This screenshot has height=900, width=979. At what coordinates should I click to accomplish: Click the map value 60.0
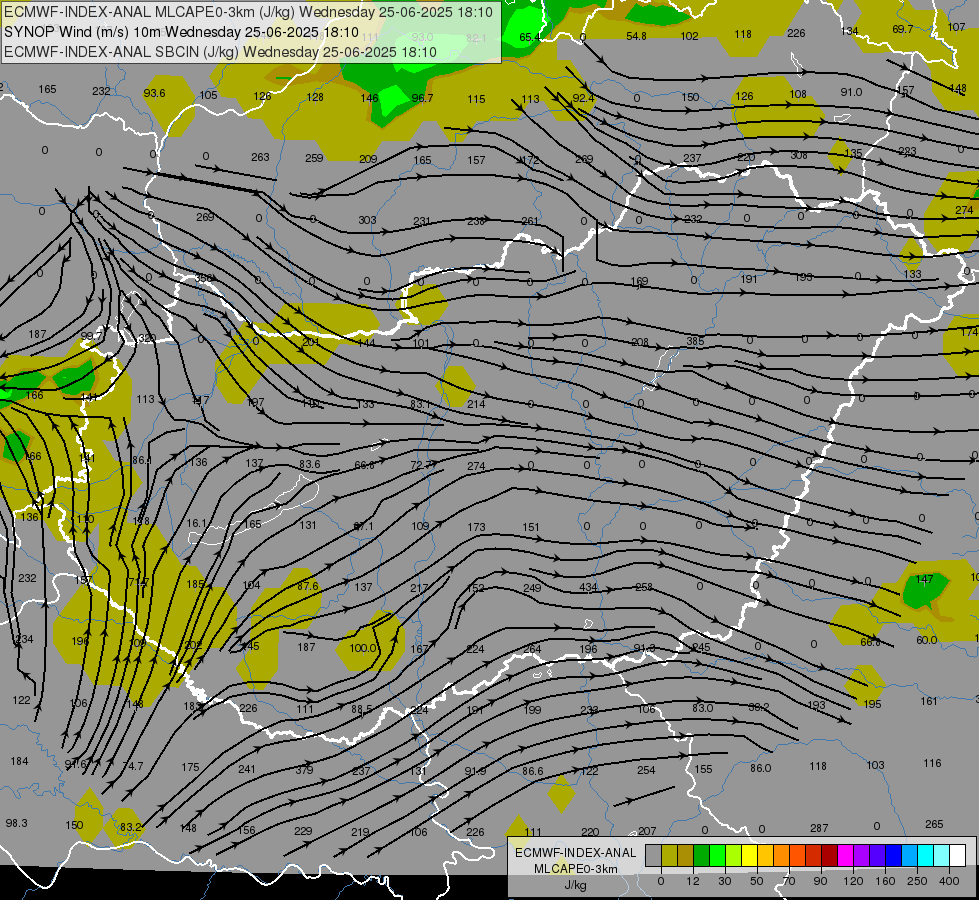927,640
